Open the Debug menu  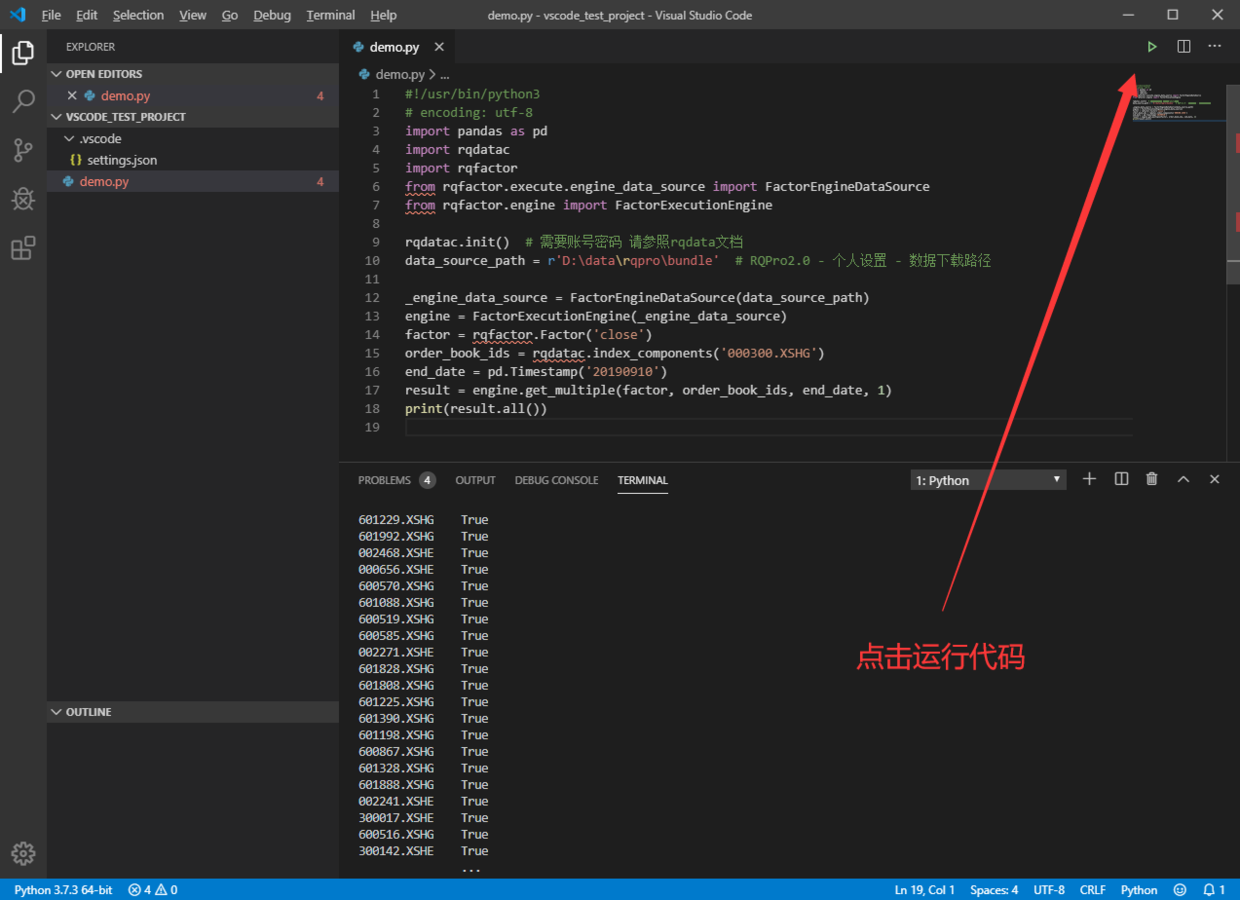[x=272, y=15]
